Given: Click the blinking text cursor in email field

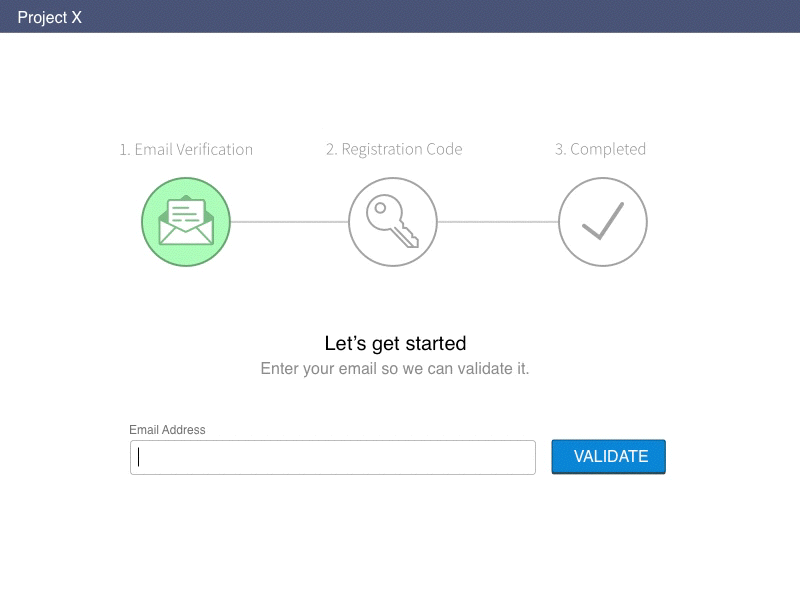Looking at the screenshot, I should point(139,457).
